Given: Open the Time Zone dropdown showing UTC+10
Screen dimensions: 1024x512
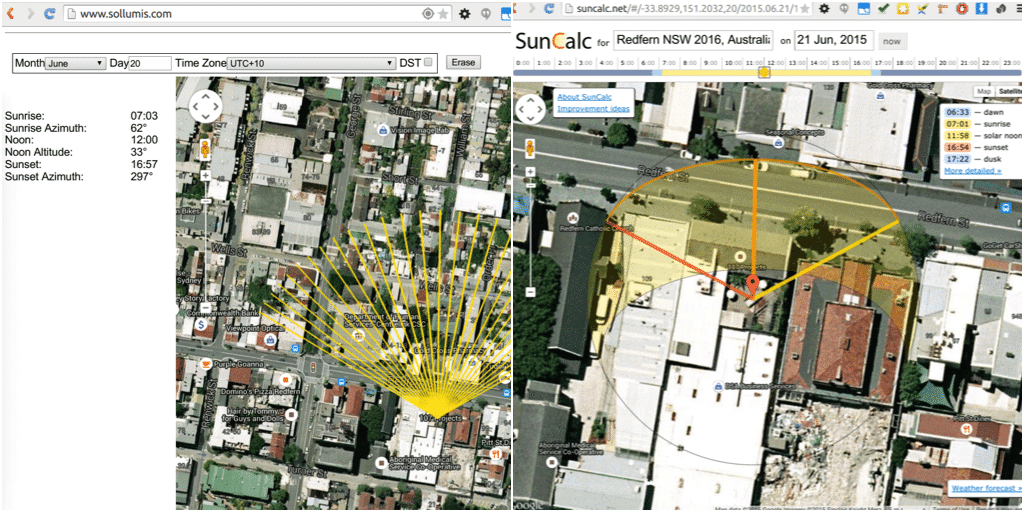Looking at the screenshot, I should (x=312, y=63).
